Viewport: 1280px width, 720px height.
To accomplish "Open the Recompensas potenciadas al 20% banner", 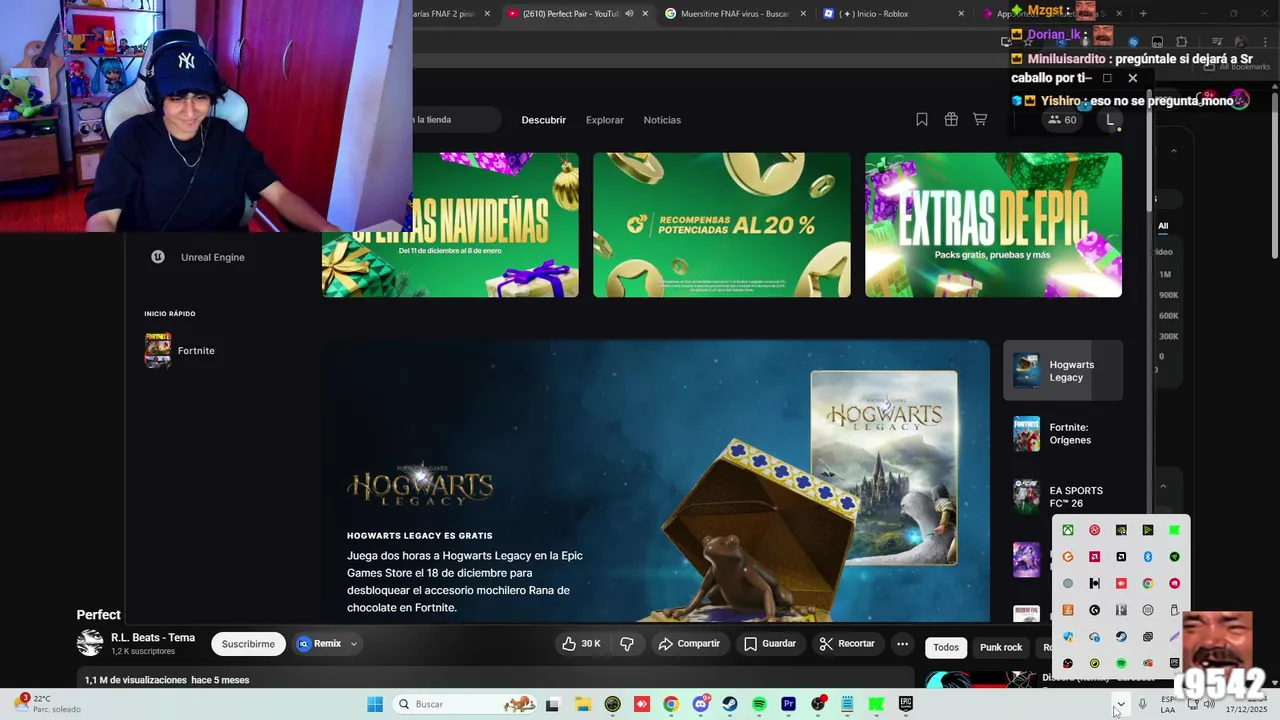I will (x=721, y=225).
